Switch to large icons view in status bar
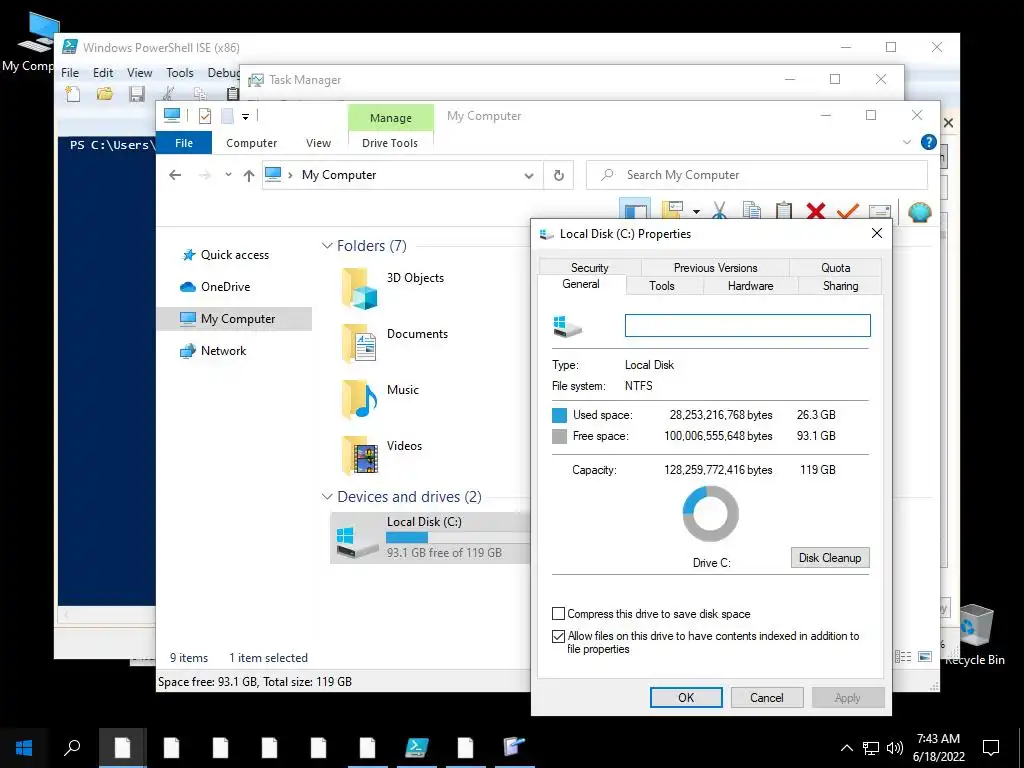 pos(925,656)
